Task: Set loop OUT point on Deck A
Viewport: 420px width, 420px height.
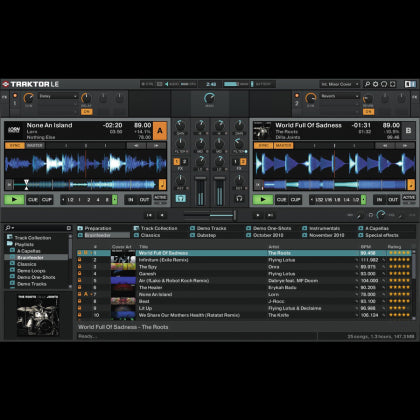Action: (144, 200)
